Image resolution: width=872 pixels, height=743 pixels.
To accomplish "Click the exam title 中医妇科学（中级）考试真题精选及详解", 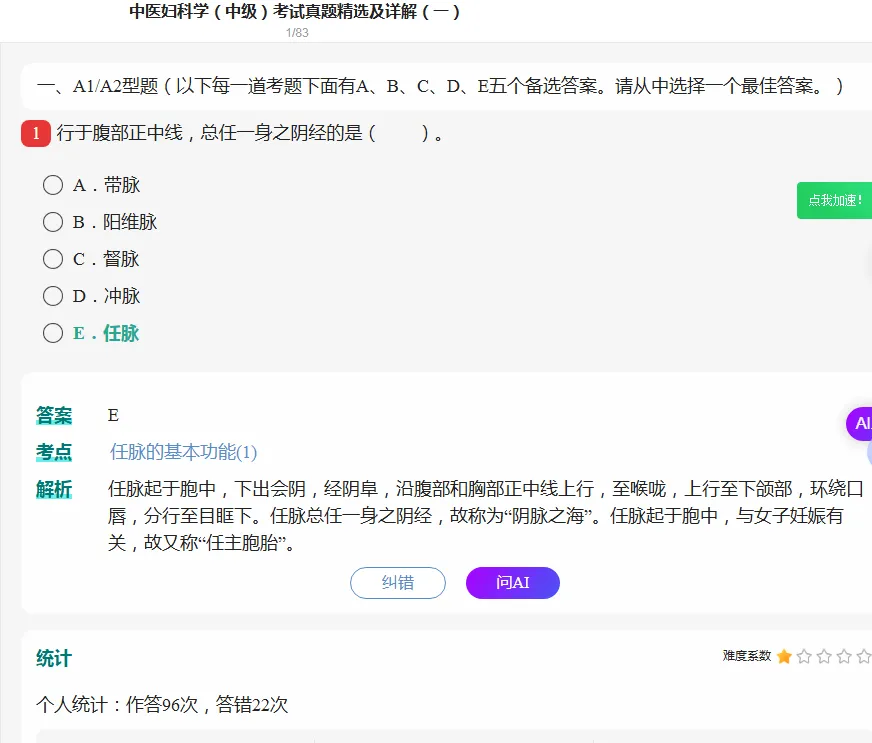I will 295,11.
